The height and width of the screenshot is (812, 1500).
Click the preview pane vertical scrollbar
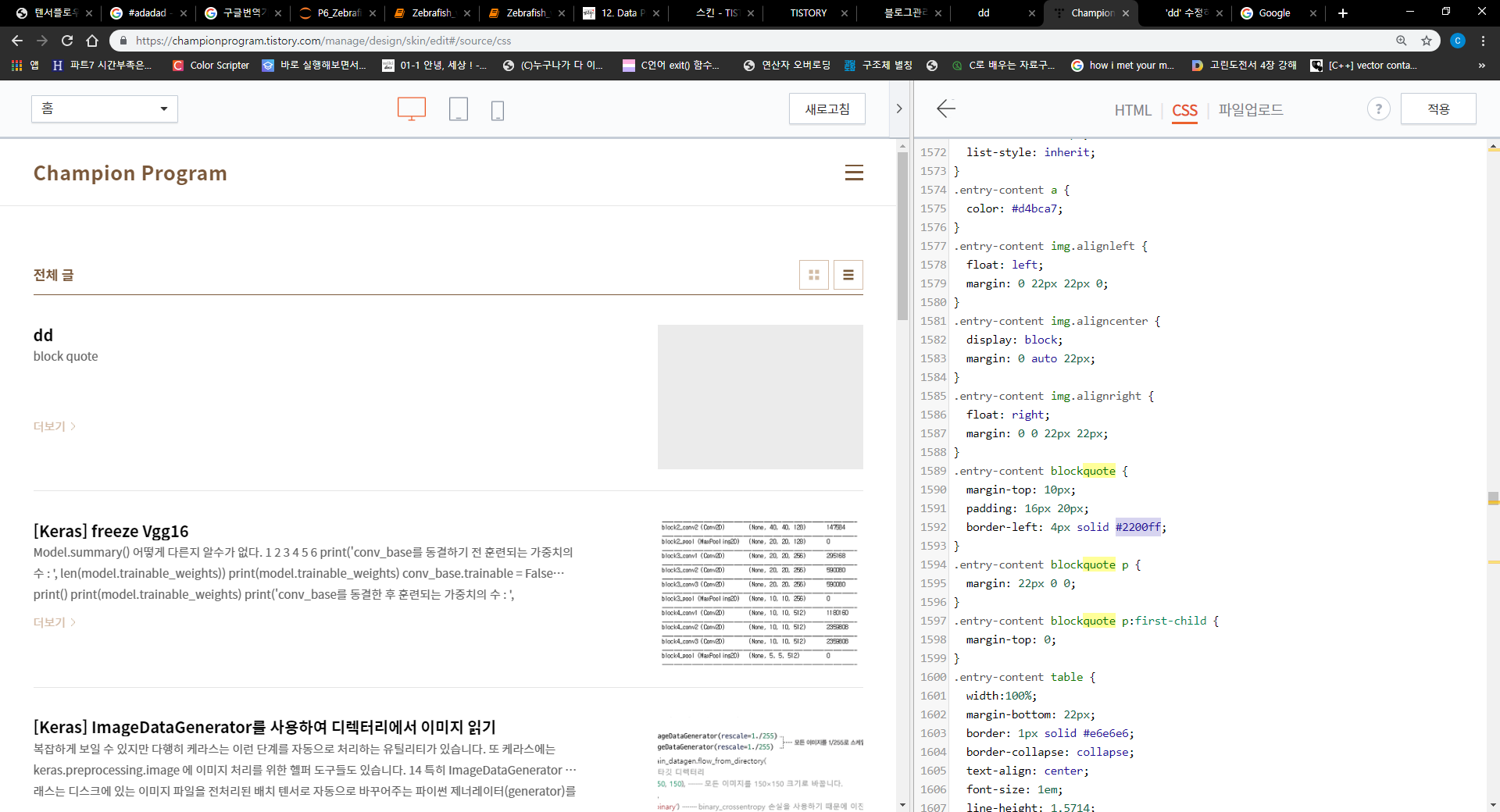tap(902, 236)
